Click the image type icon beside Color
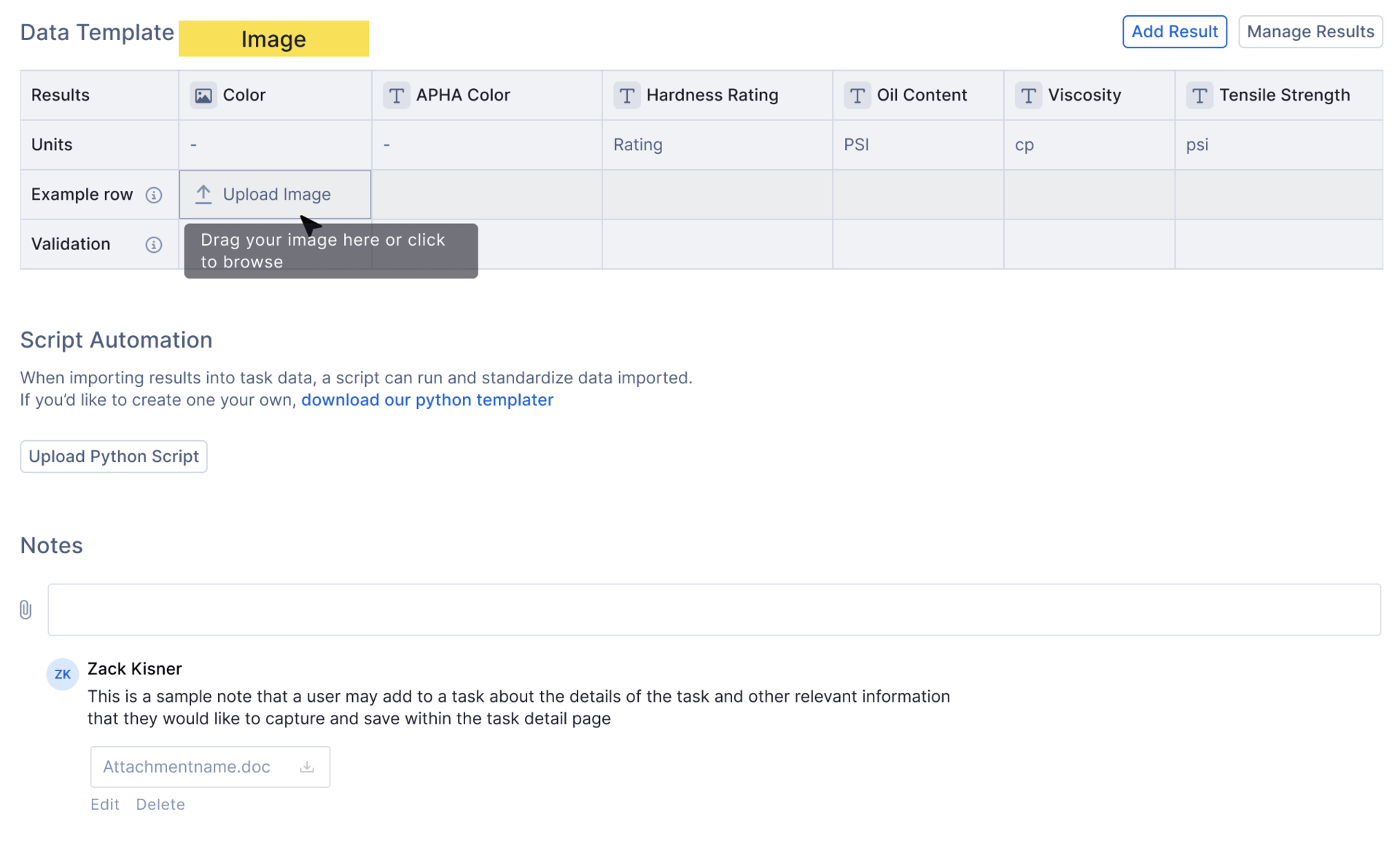Image resolution: width=1400 pixels, height=849 pixels. [x=203, y=95]
